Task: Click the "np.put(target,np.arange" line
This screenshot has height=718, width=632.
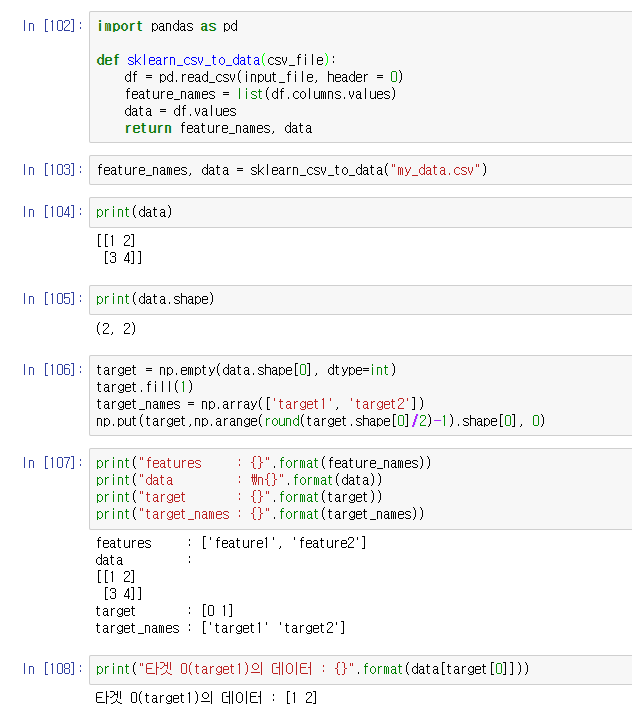Action: point(321,421)
